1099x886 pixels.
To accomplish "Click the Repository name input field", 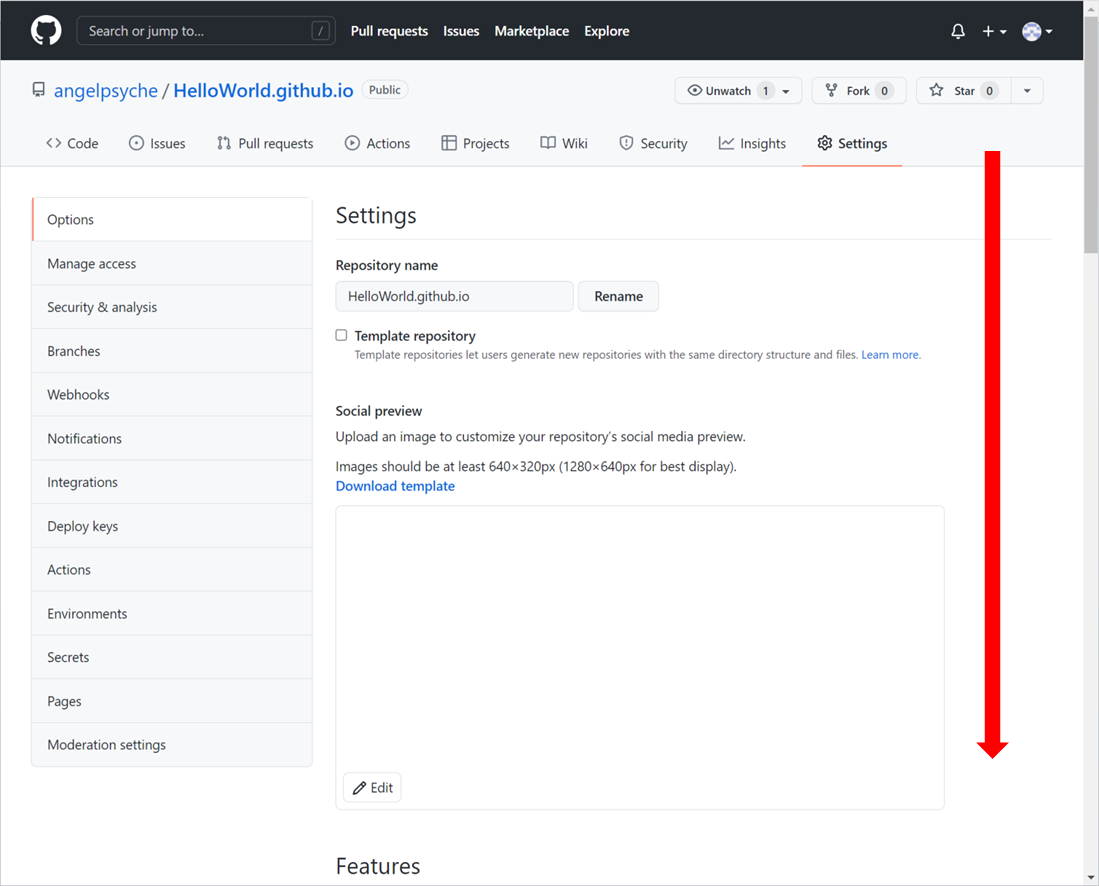I will pos(454,297).
